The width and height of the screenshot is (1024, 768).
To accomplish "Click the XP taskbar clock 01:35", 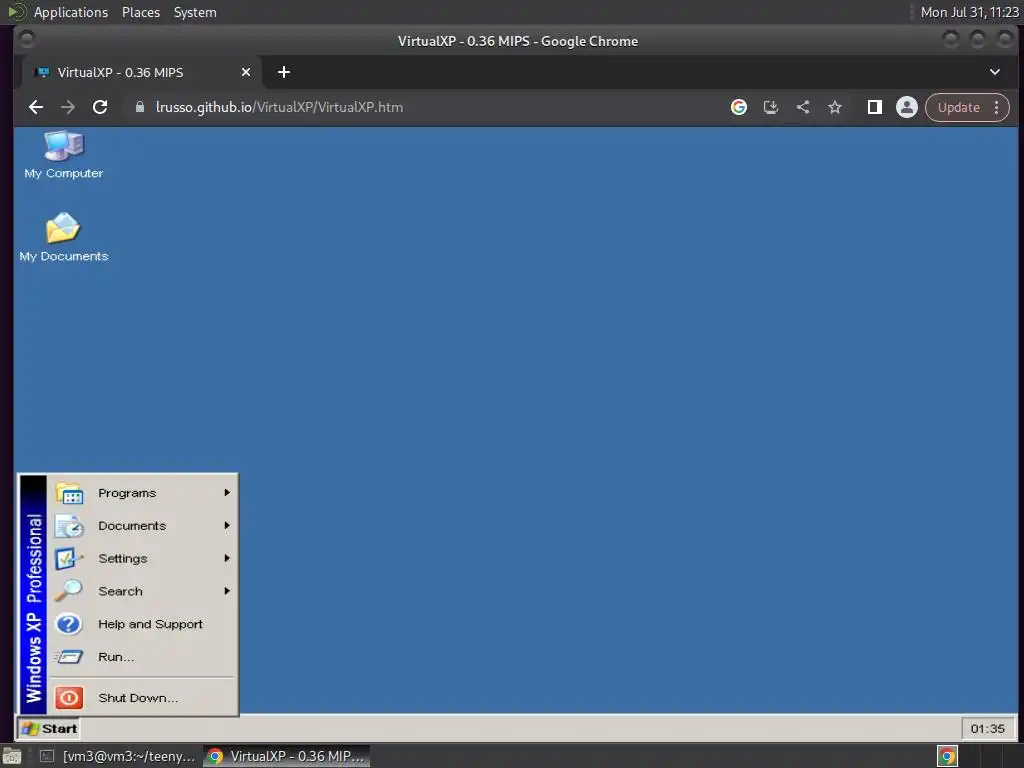I will pyautogui.click(x=987, y=728).
